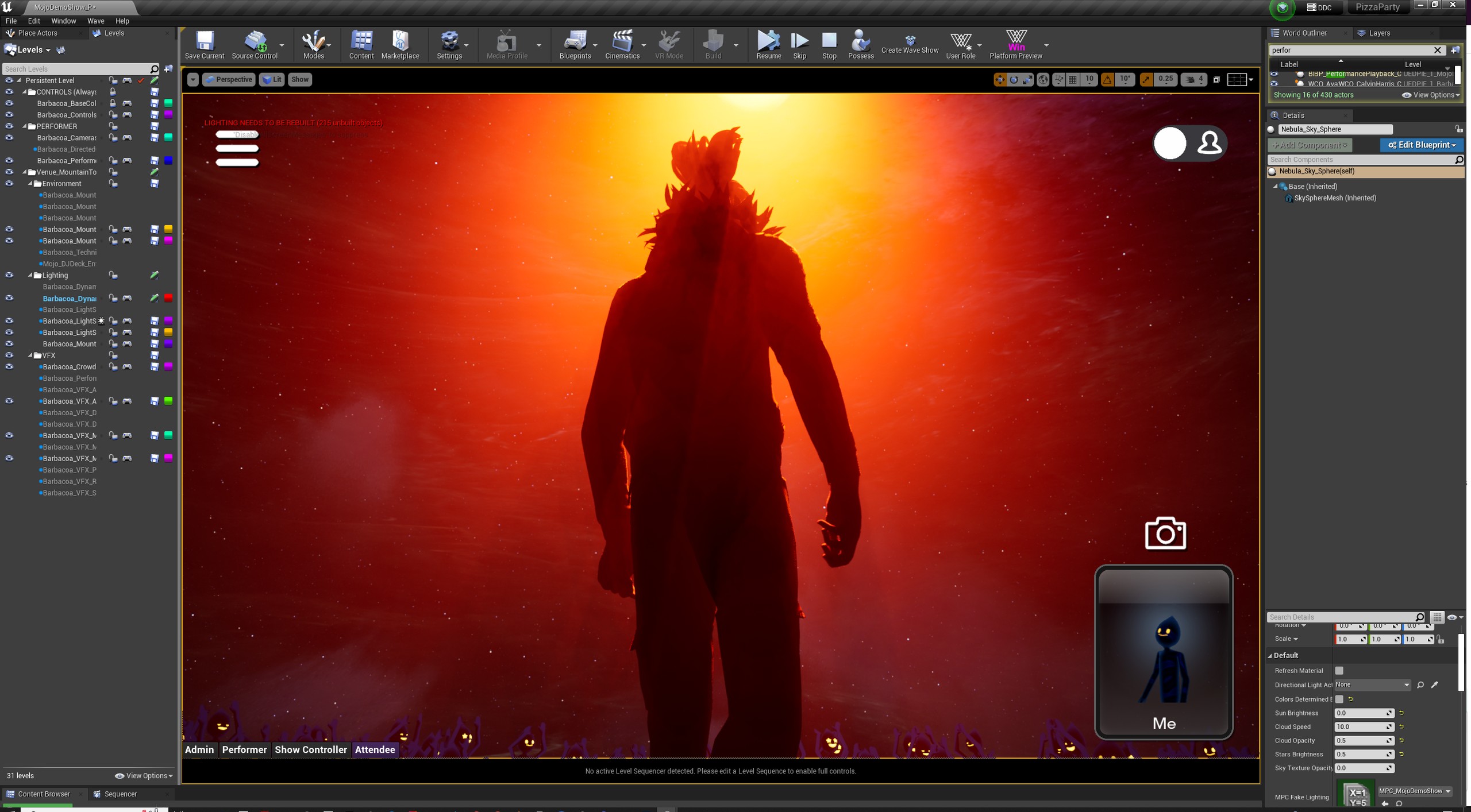Open Directional Light Actor dropdown
Viewport: 1471px width, 812px height.
click(x=1372, y=685)
